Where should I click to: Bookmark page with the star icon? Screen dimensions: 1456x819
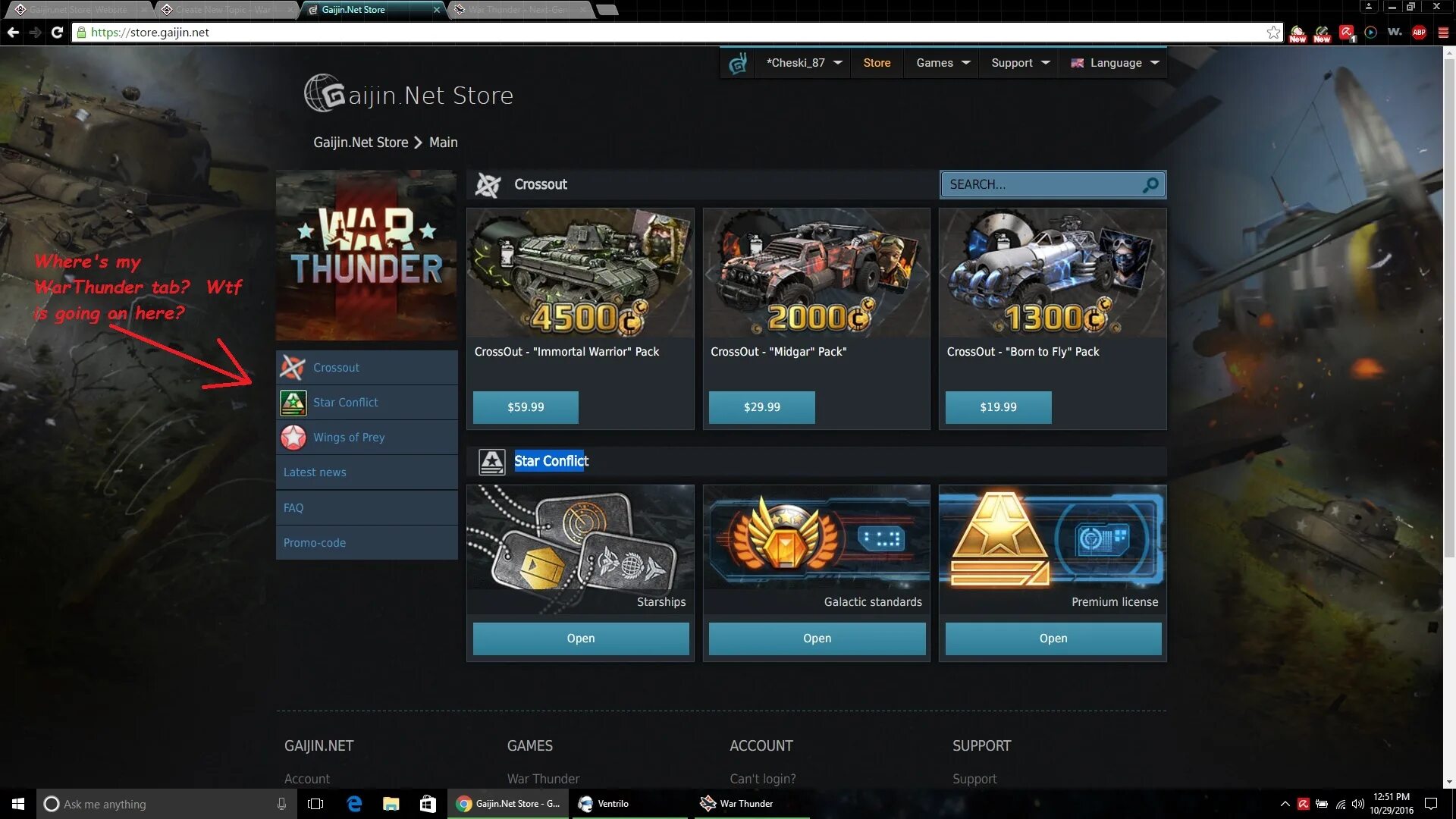coord(1273,32)
